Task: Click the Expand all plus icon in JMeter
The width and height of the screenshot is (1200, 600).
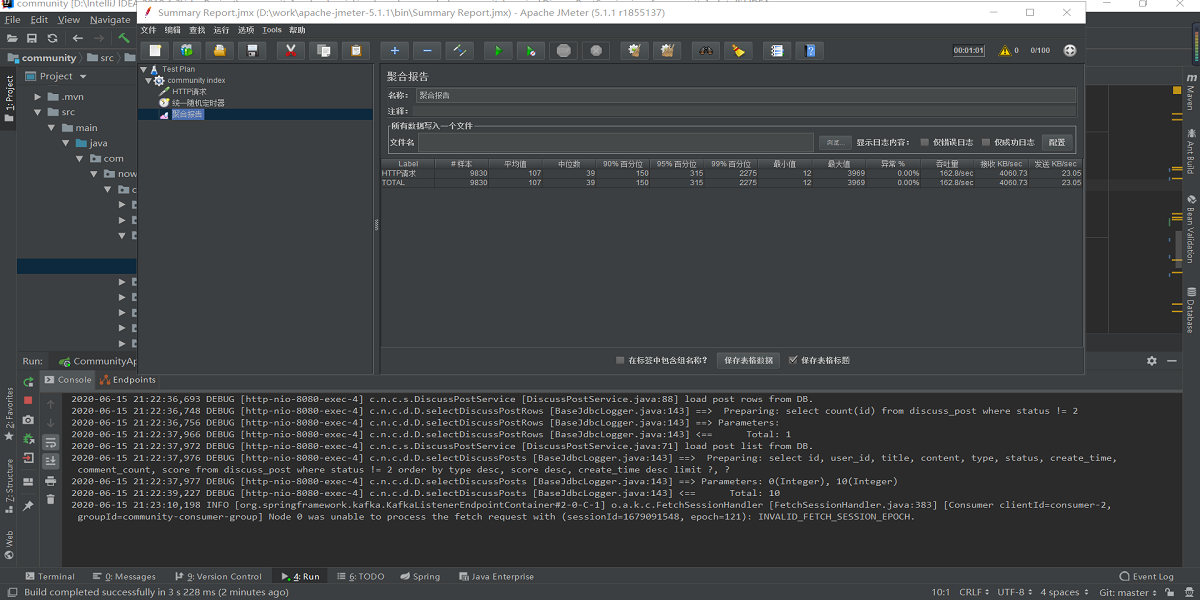Action: [395, 50]
